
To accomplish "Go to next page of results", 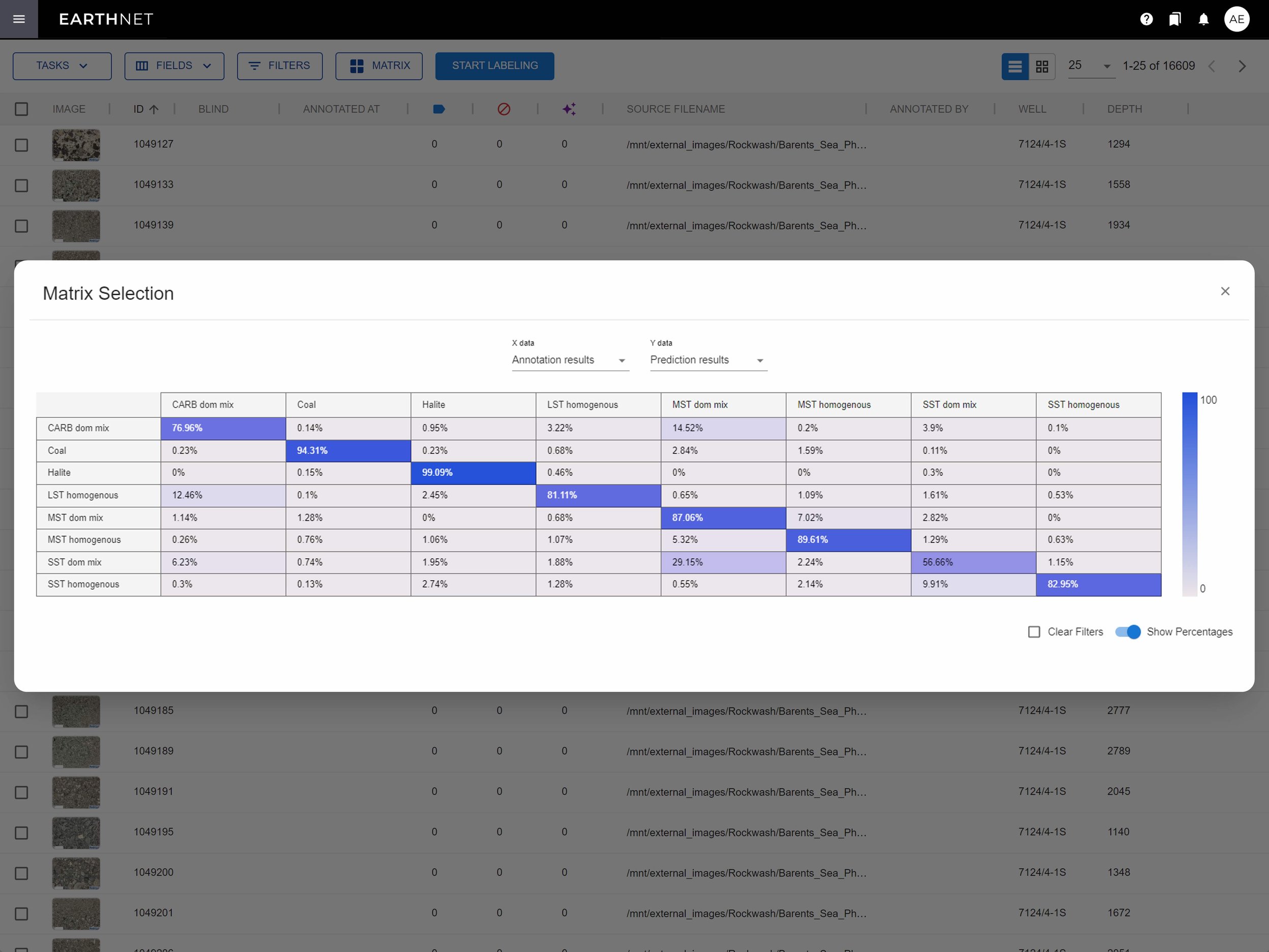I will pos(1242,67).
